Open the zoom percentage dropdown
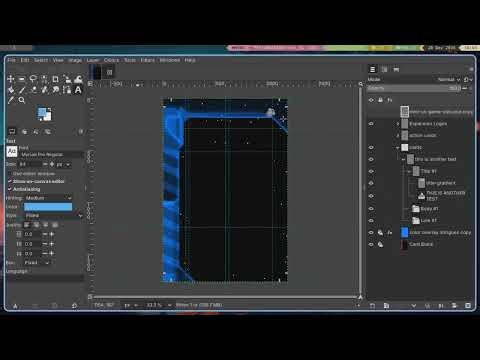This screenshot has width=480, height=360. (169, 305)
